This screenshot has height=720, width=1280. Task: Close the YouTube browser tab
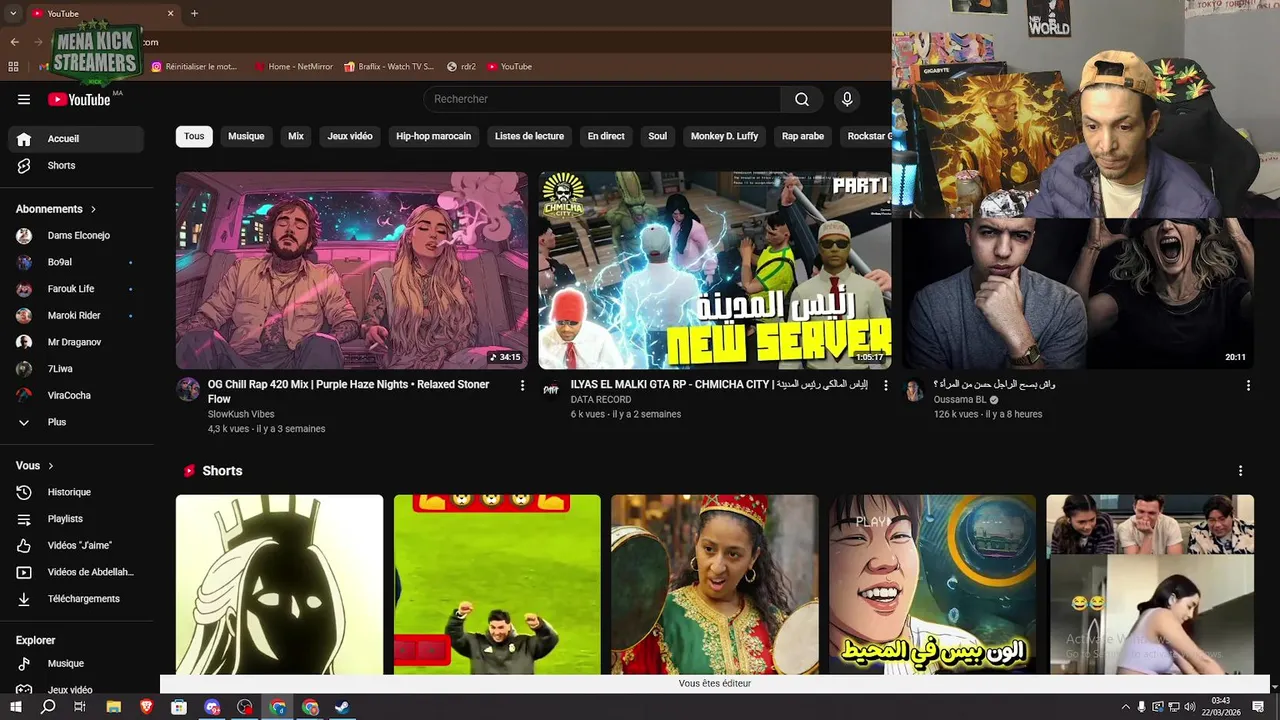point(170,14)
